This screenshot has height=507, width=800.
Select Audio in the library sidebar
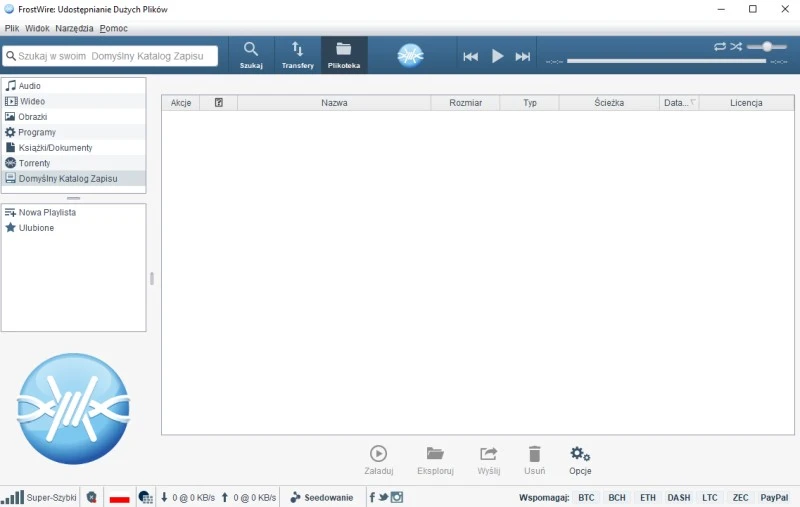tap(73, 86)
